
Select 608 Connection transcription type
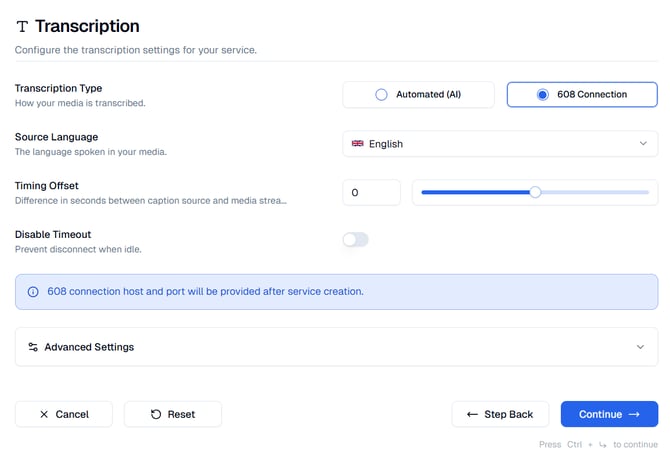(x=582, y=95)
